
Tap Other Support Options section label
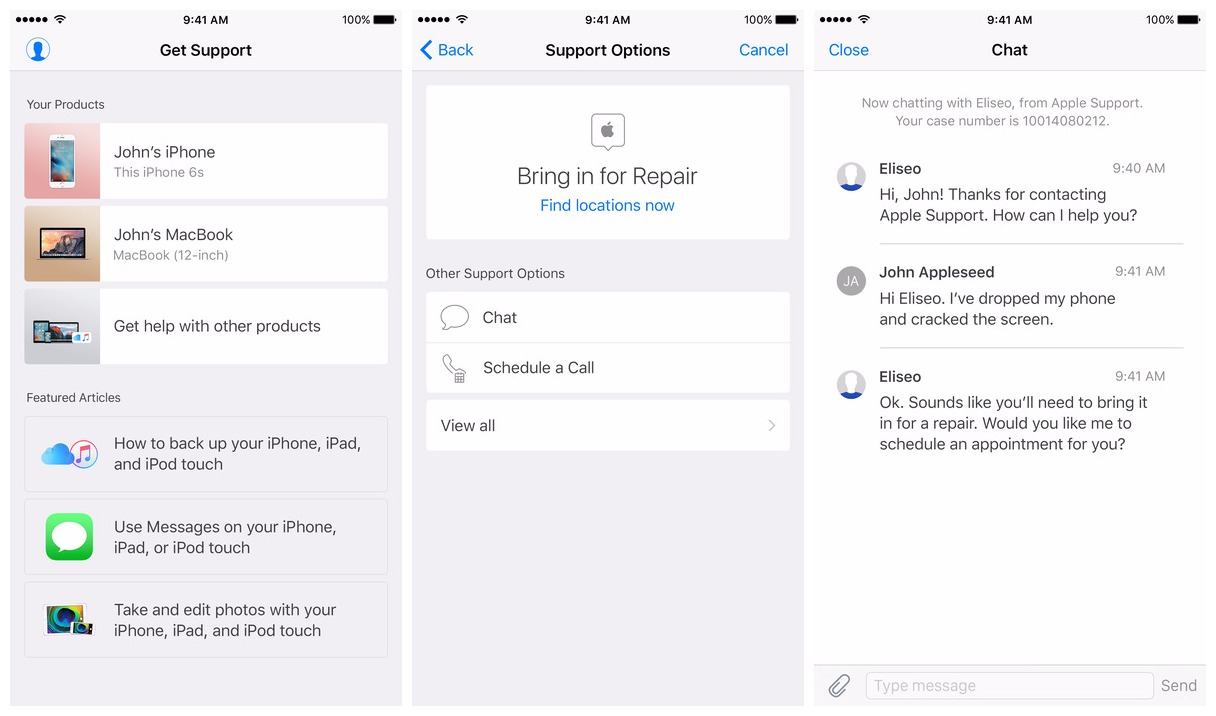(x=495, y=273)
